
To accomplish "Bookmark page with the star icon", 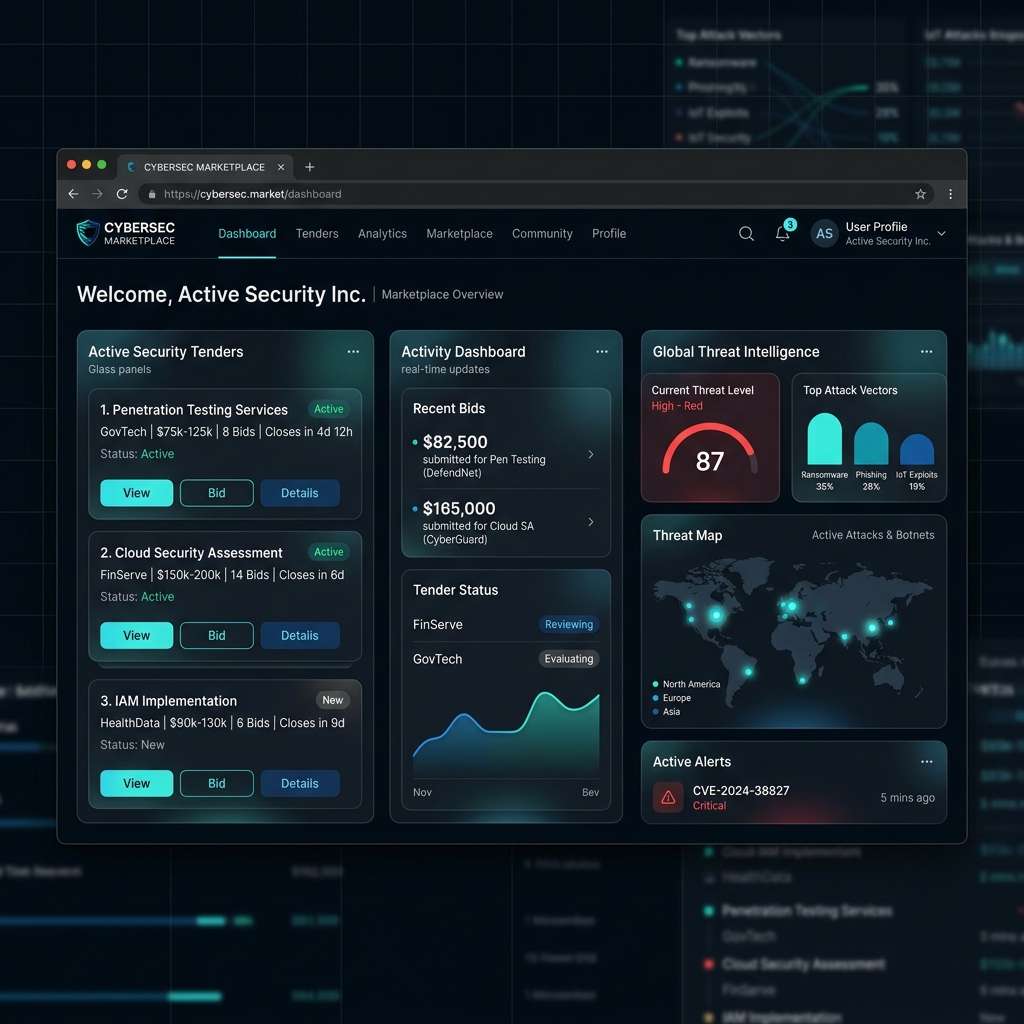I will coord(920,194).
